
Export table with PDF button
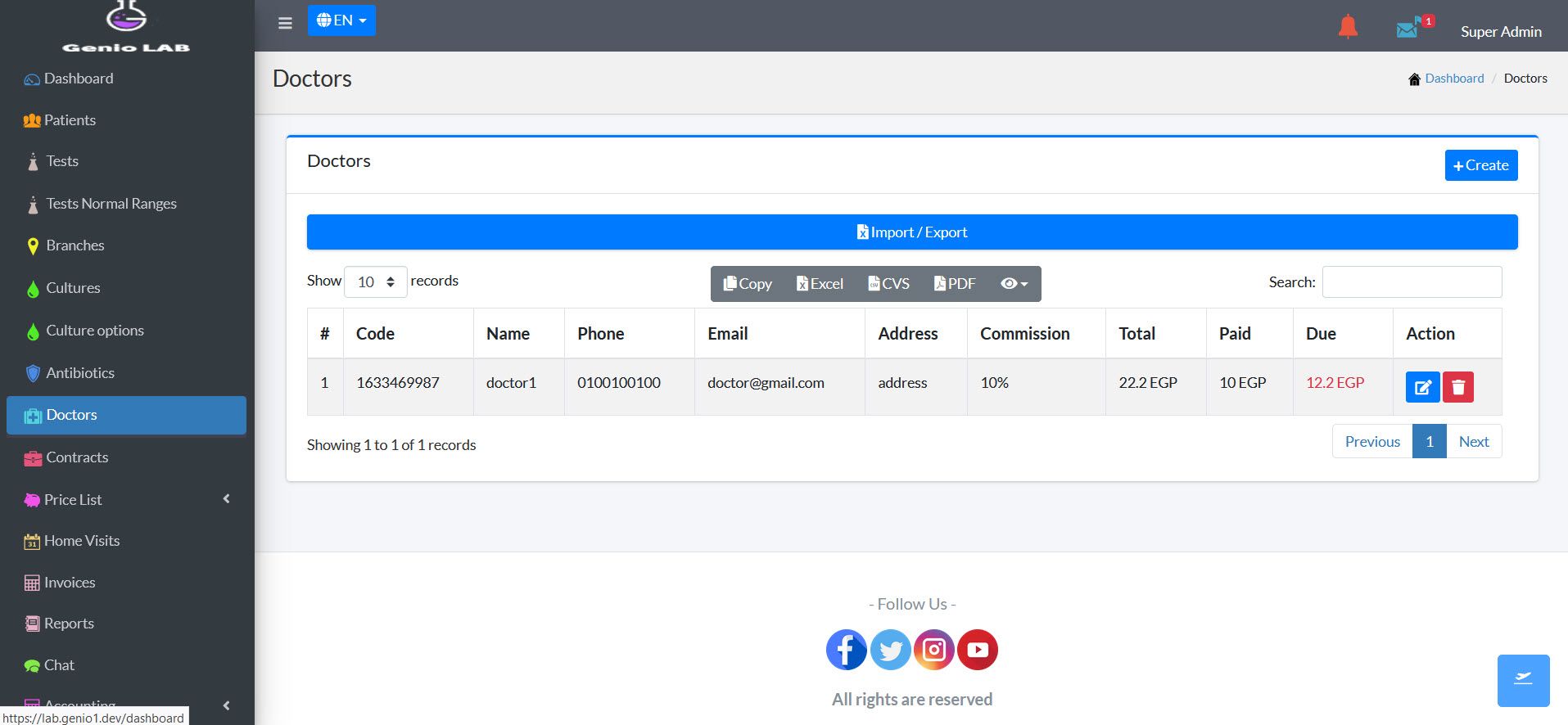(955, 284)
